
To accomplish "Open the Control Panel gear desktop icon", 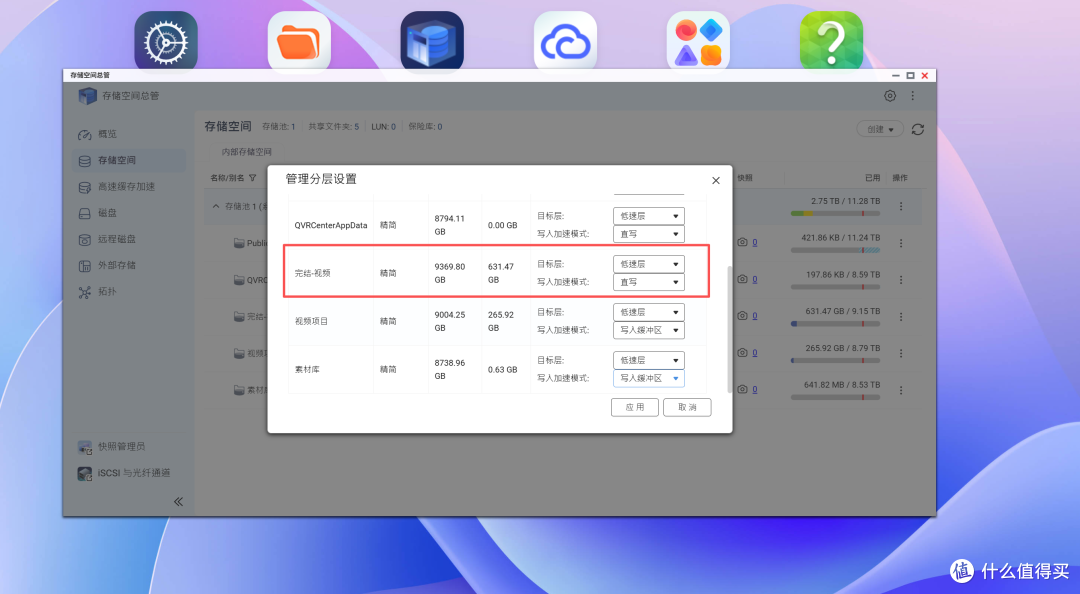I will coord(166,41).
